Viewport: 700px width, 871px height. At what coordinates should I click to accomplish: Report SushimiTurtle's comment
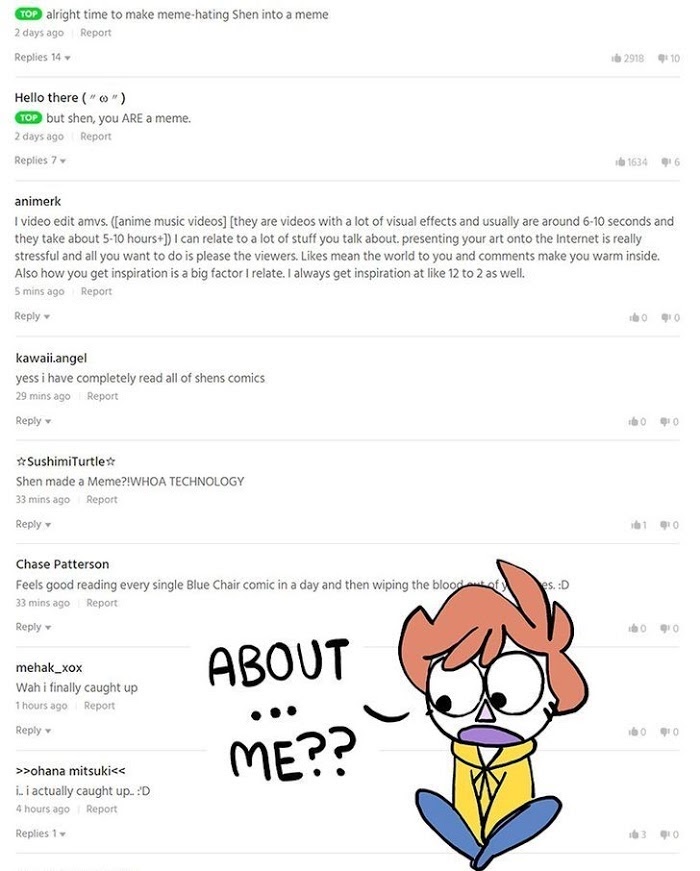click(x=102, y=499)
